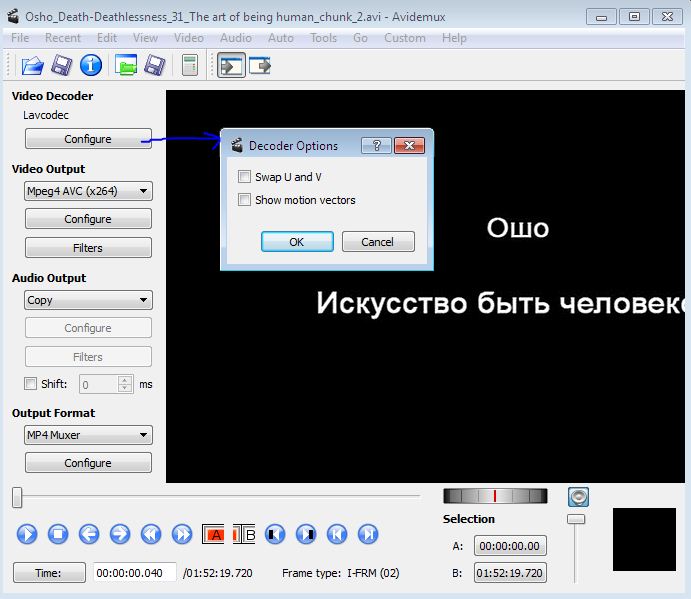Screen dimensions: 691x599
Task: Open the Video Output codec dropdown
Action: click(88, 191)
